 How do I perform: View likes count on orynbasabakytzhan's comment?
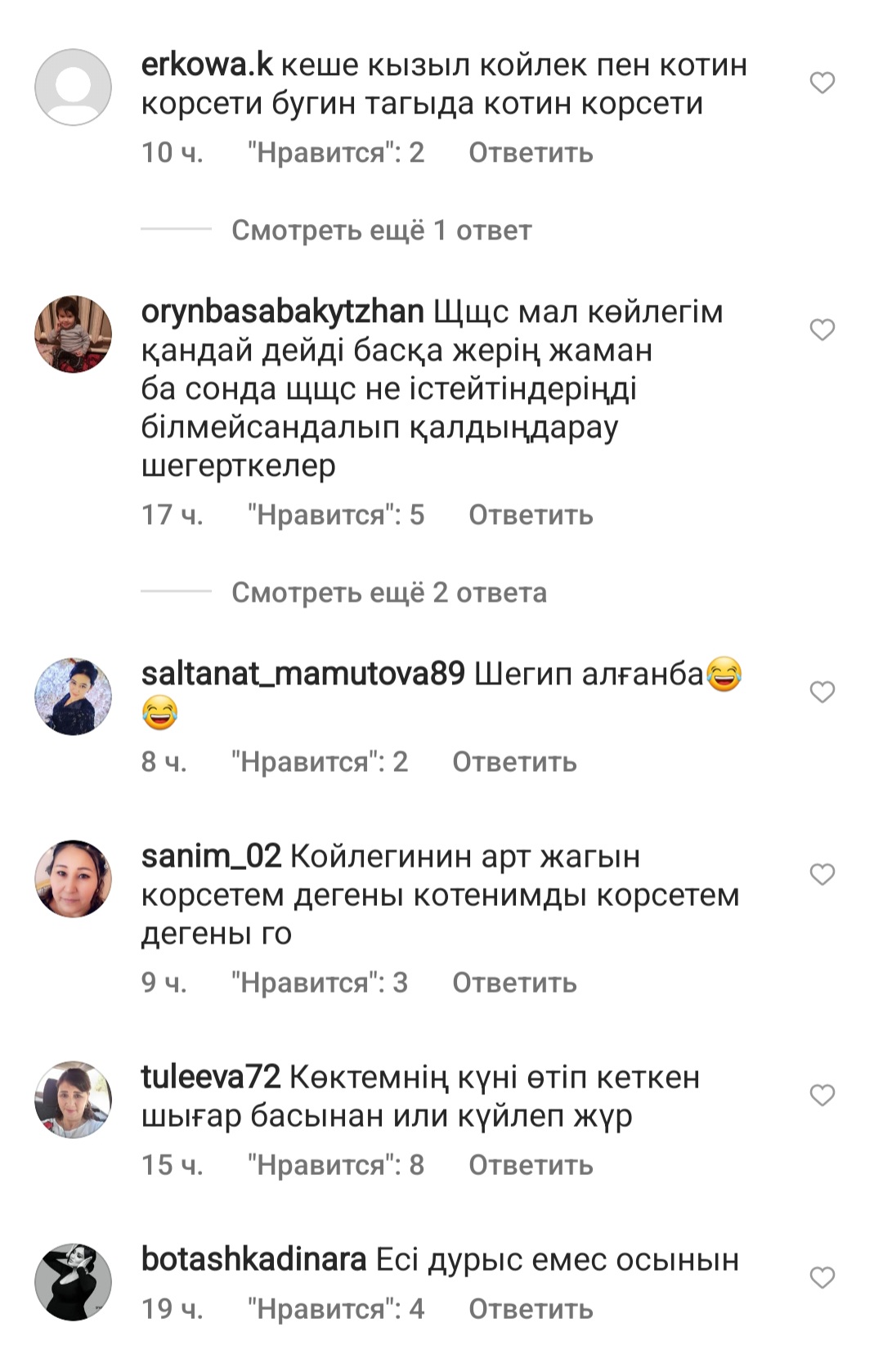coord(336,515)
